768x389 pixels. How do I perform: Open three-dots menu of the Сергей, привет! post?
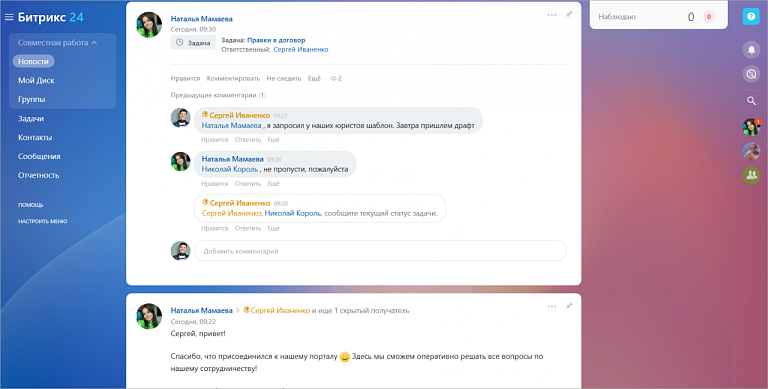[x=552, y=306]
